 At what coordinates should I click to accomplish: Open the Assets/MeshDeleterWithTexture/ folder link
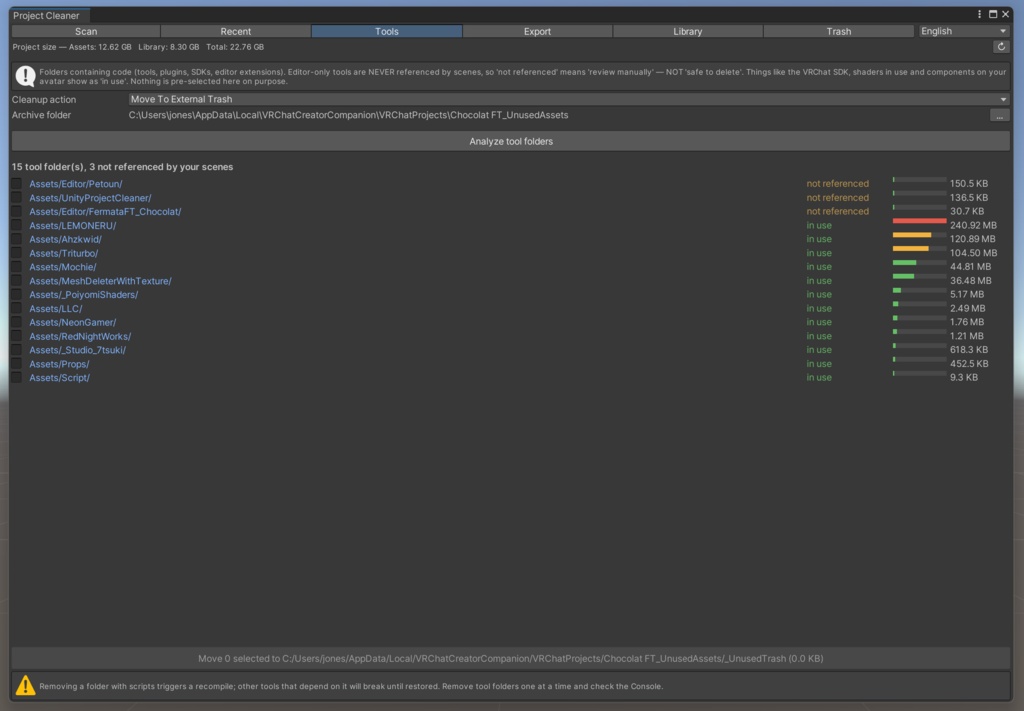click(x=100, y=281)
